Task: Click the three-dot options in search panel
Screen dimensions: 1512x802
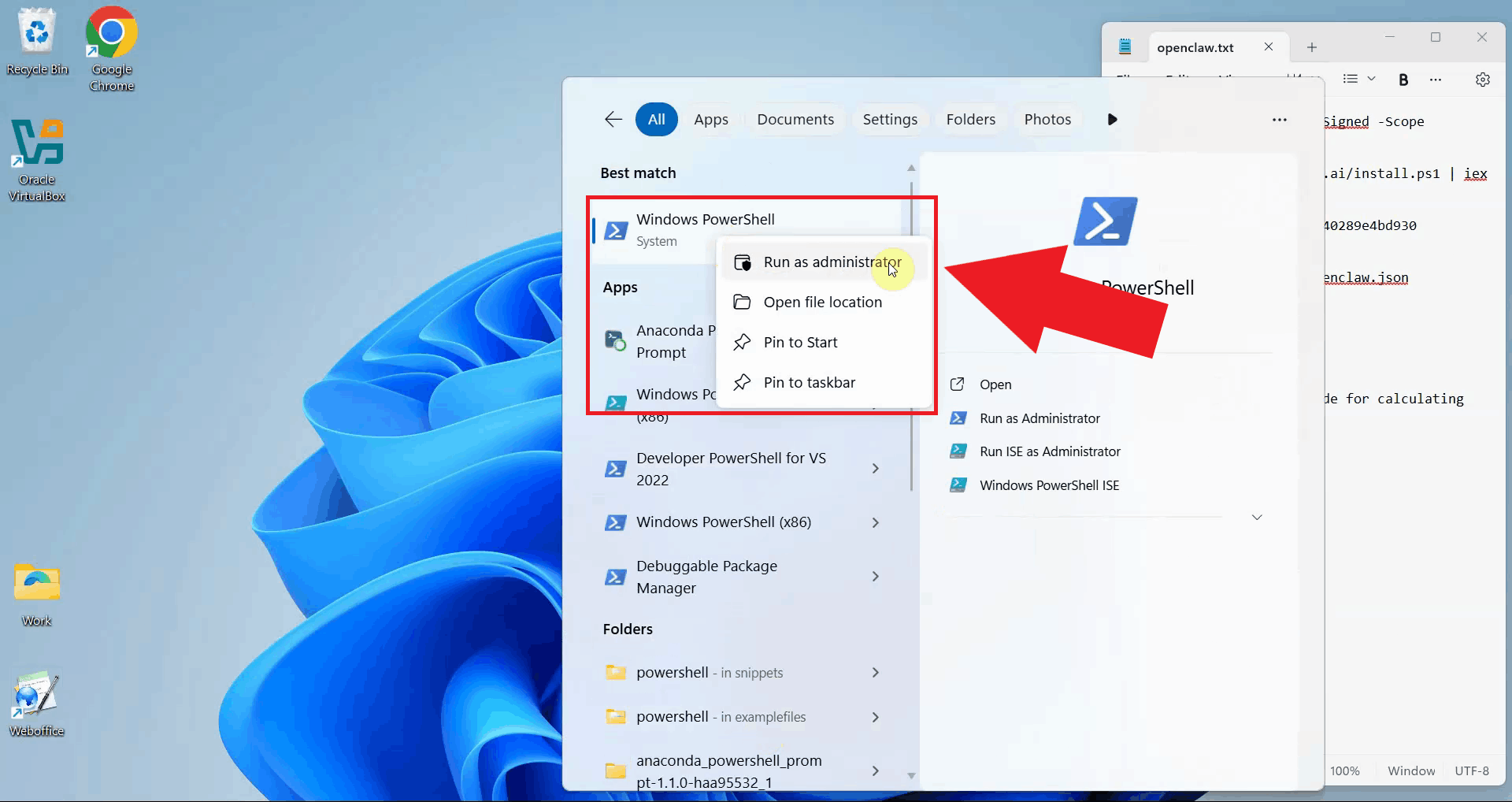Action: (1279, 120)
